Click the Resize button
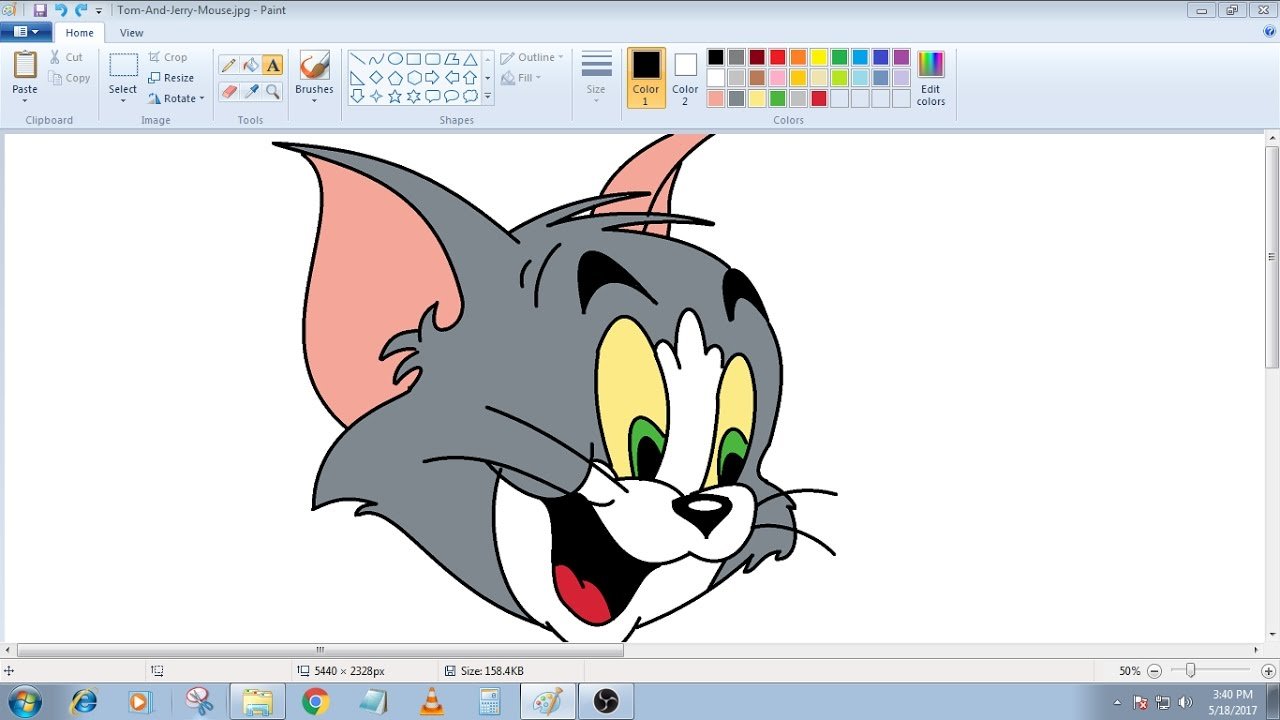The image size is (1280, 720). [x=171, y=78]
